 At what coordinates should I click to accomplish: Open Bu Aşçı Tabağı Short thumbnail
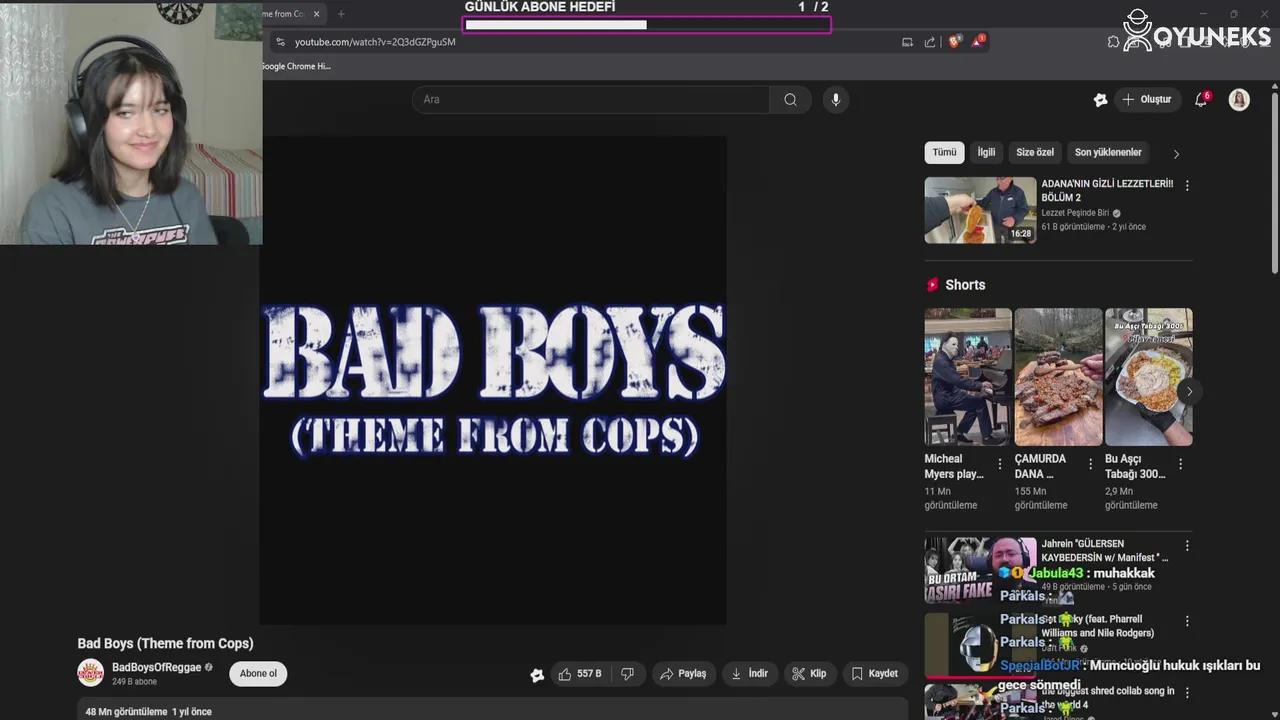pos(1148,377)
